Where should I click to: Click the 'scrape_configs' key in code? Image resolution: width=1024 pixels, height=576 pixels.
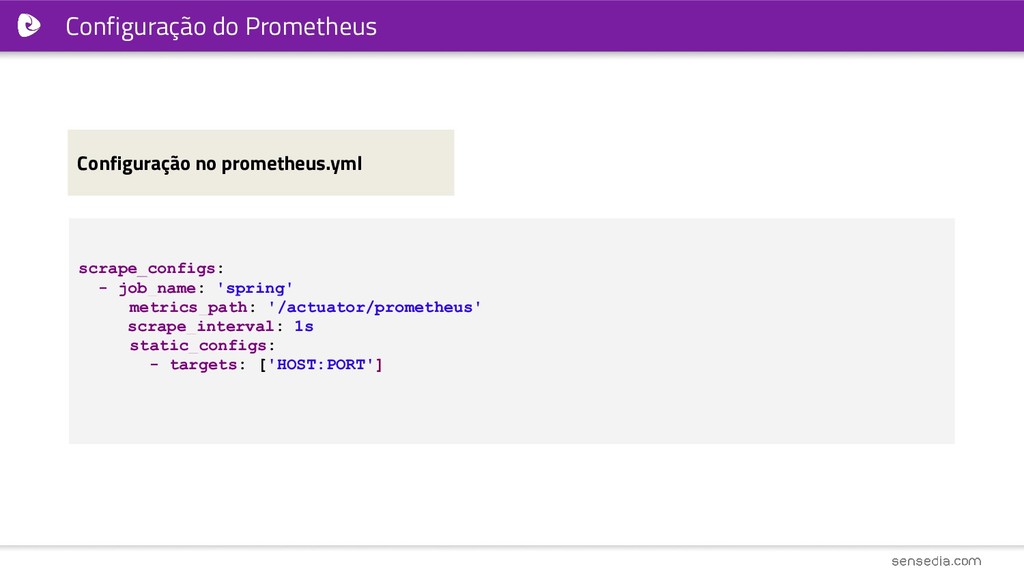[x=147, y=268]
